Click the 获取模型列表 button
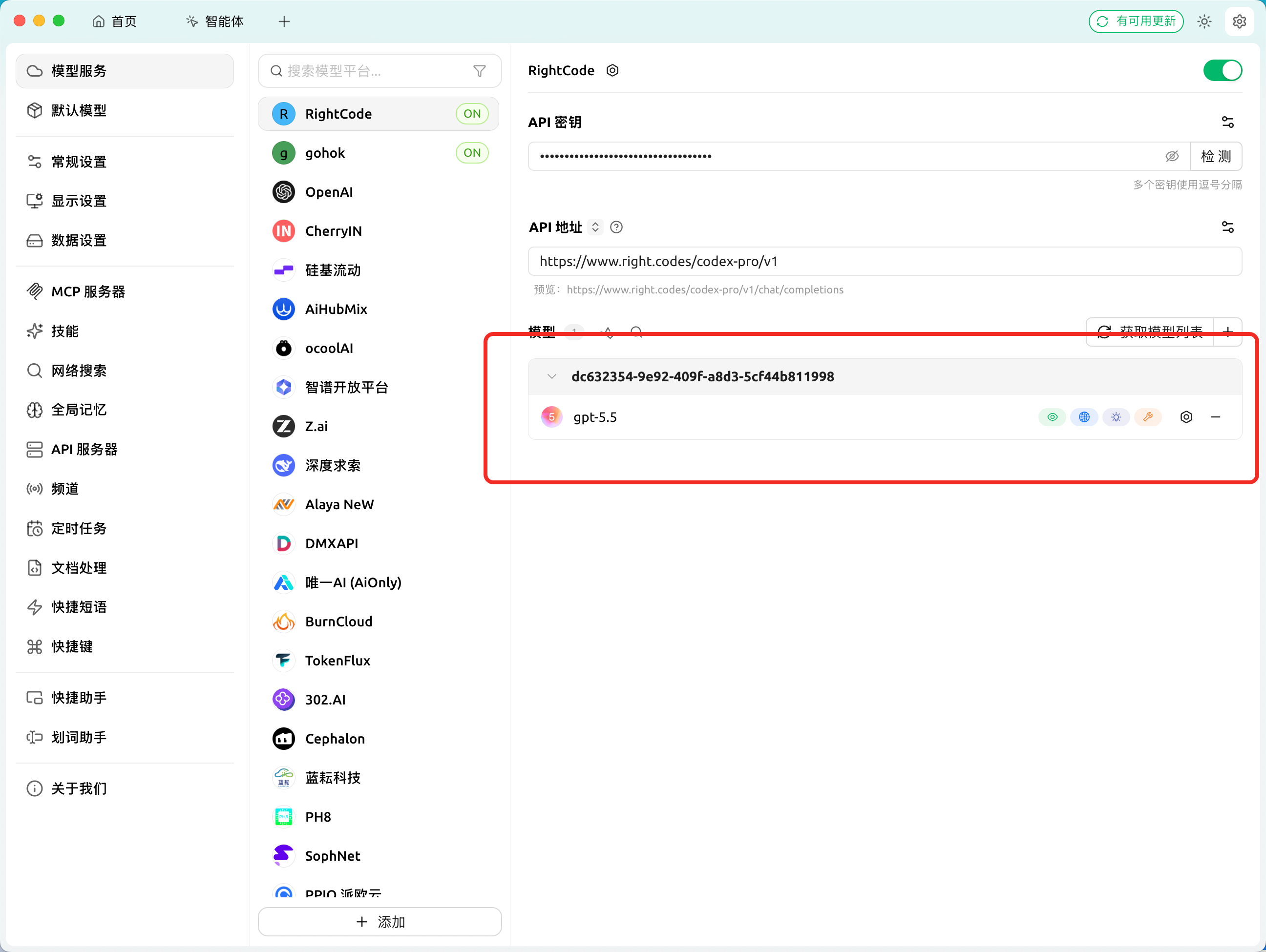Screen dimensions: 1266x952 coord(1150,332)
